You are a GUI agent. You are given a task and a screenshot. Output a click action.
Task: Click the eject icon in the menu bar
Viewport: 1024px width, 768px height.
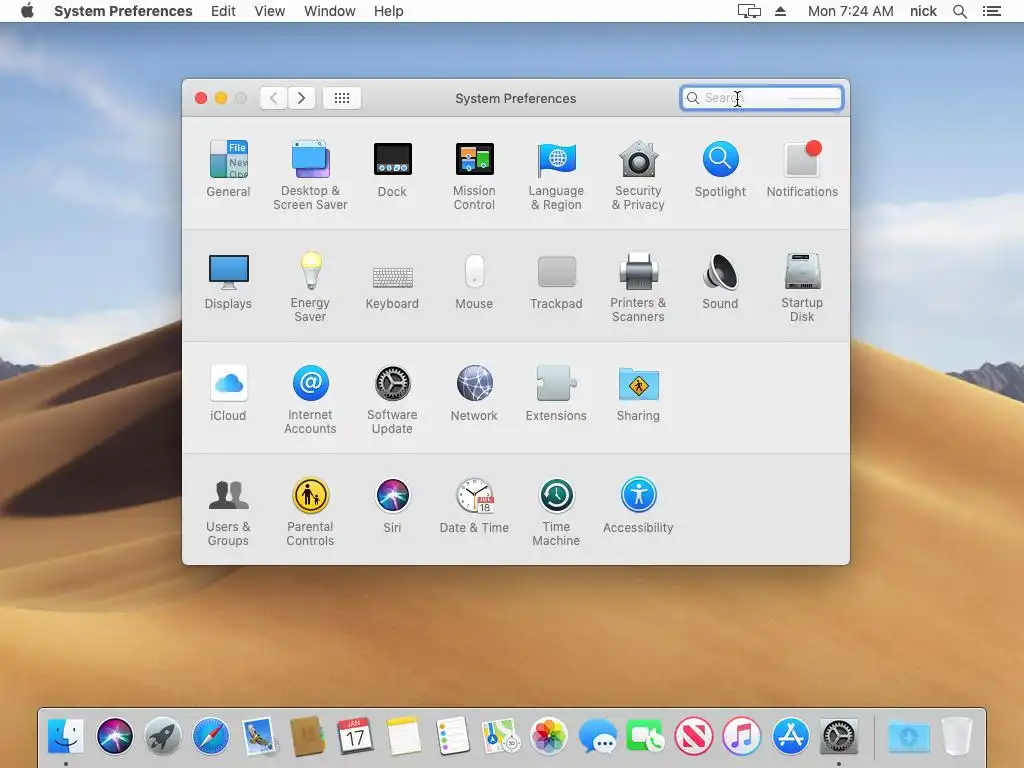[780, 11]
